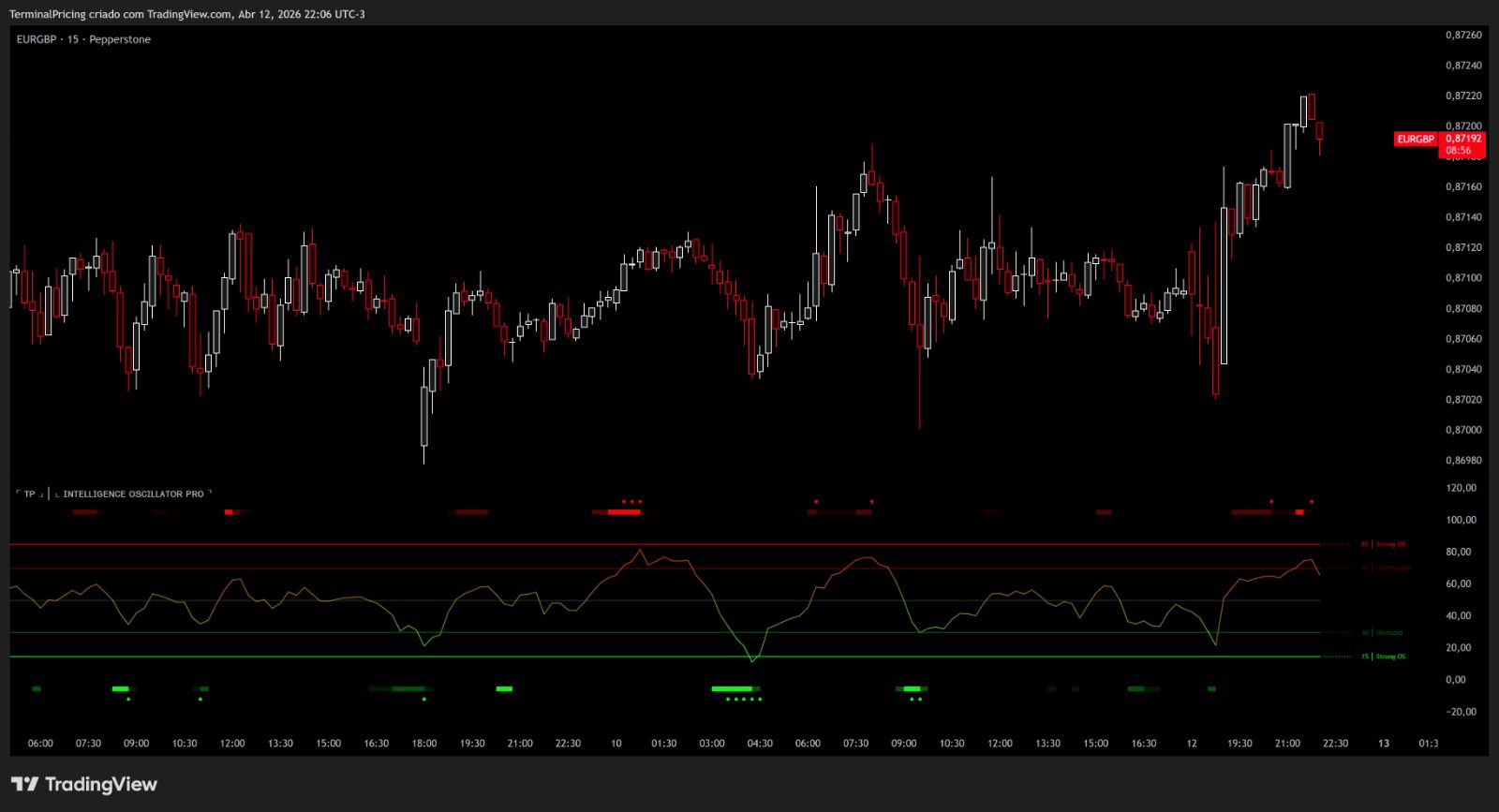Click the 0,87060 price scale label
1499x812 pixels.
tap(1463, 339)
